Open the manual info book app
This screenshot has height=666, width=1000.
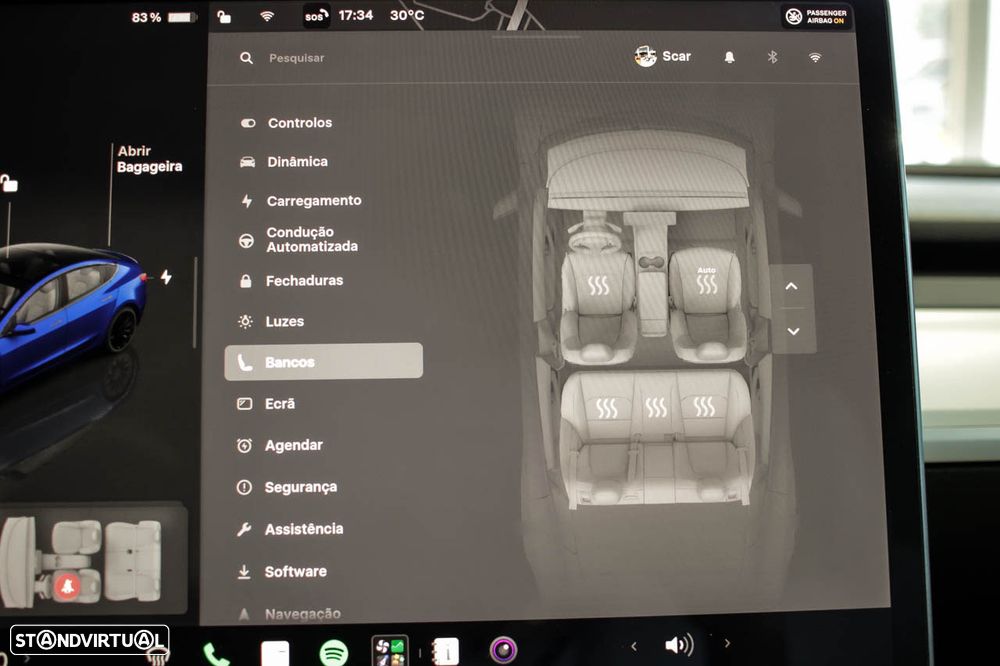click(x=445, y=651)
